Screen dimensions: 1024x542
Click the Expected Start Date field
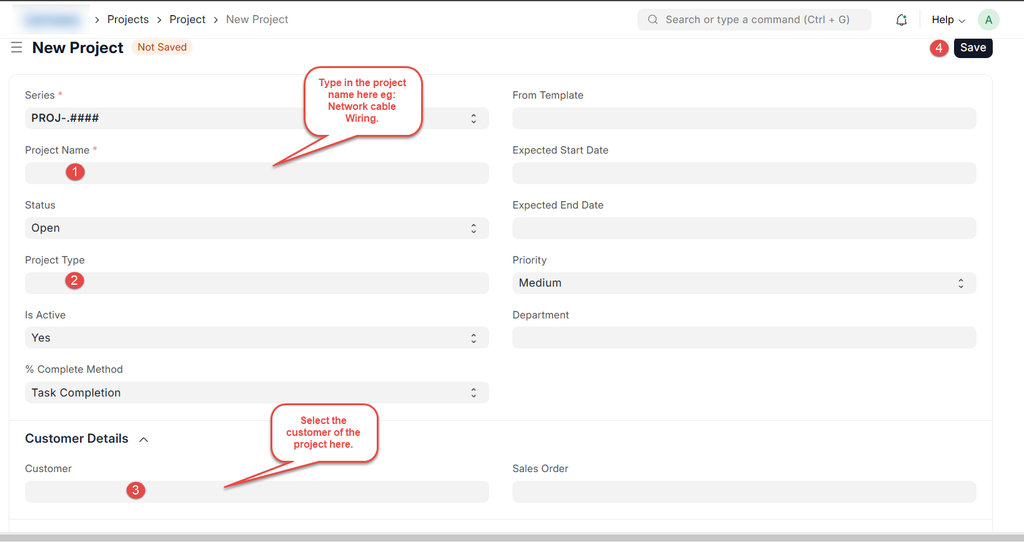(743, 174)
